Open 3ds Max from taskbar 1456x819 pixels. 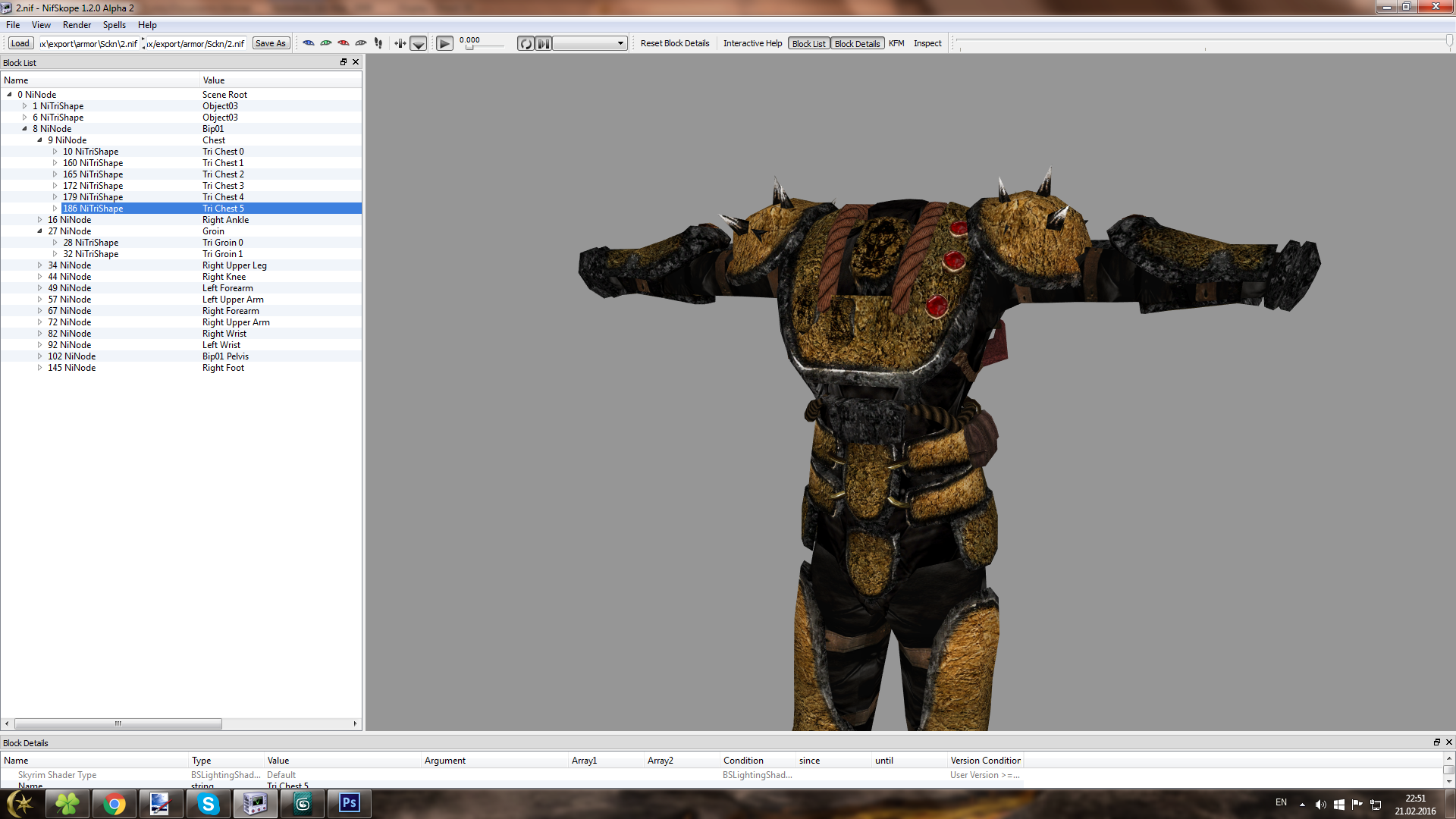click(303, 804)
